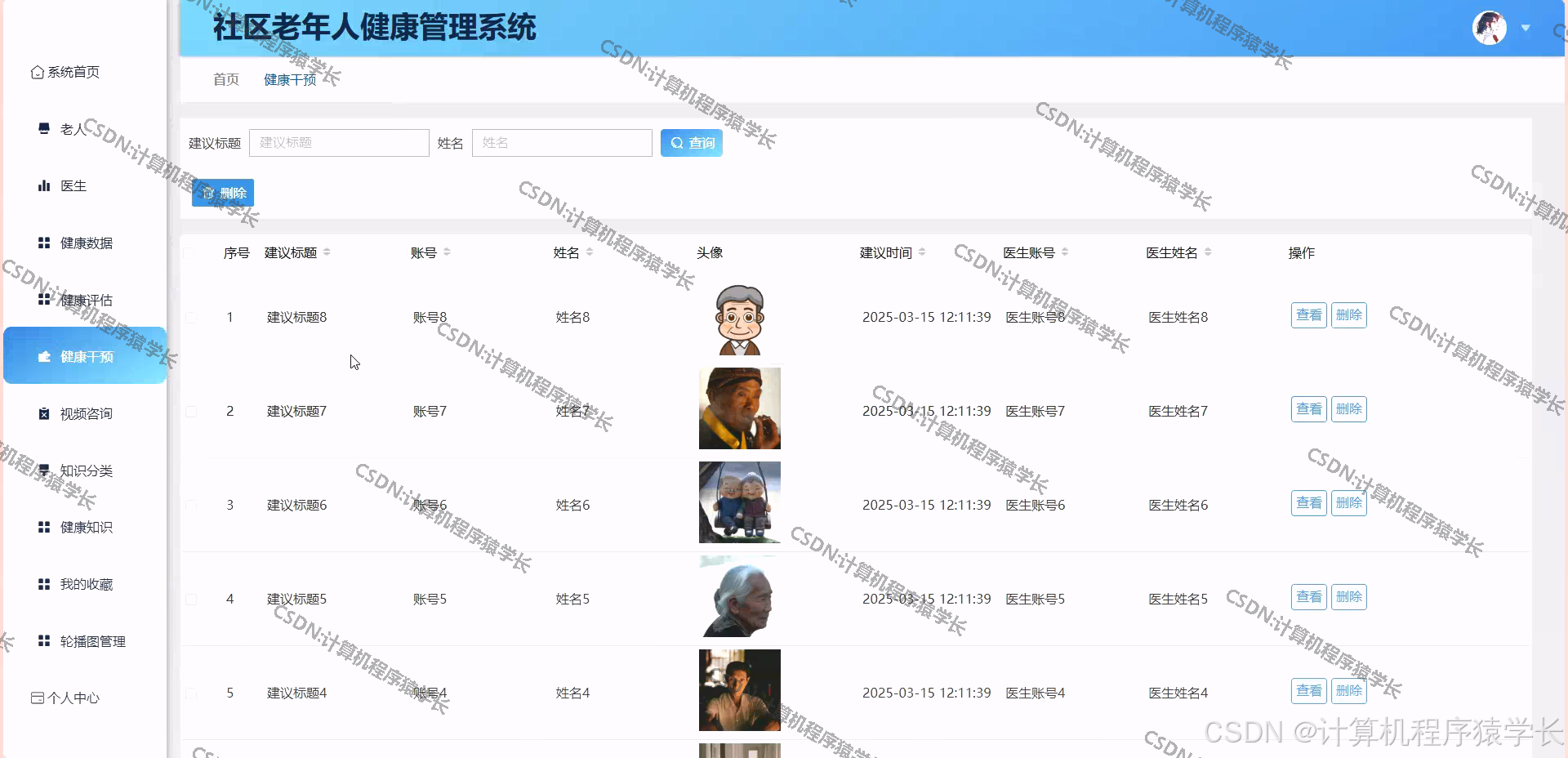Click the grid icon beside 轮播图管理
Image resolution: width=1568 pixels, height=758 pixels.
click(44, 641)
